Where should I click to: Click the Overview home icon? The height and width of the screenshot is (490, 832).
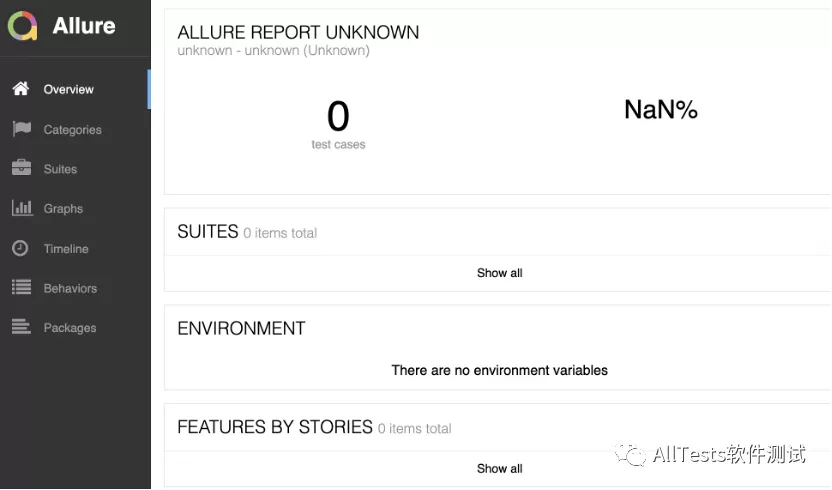click(x=21, y=89)
